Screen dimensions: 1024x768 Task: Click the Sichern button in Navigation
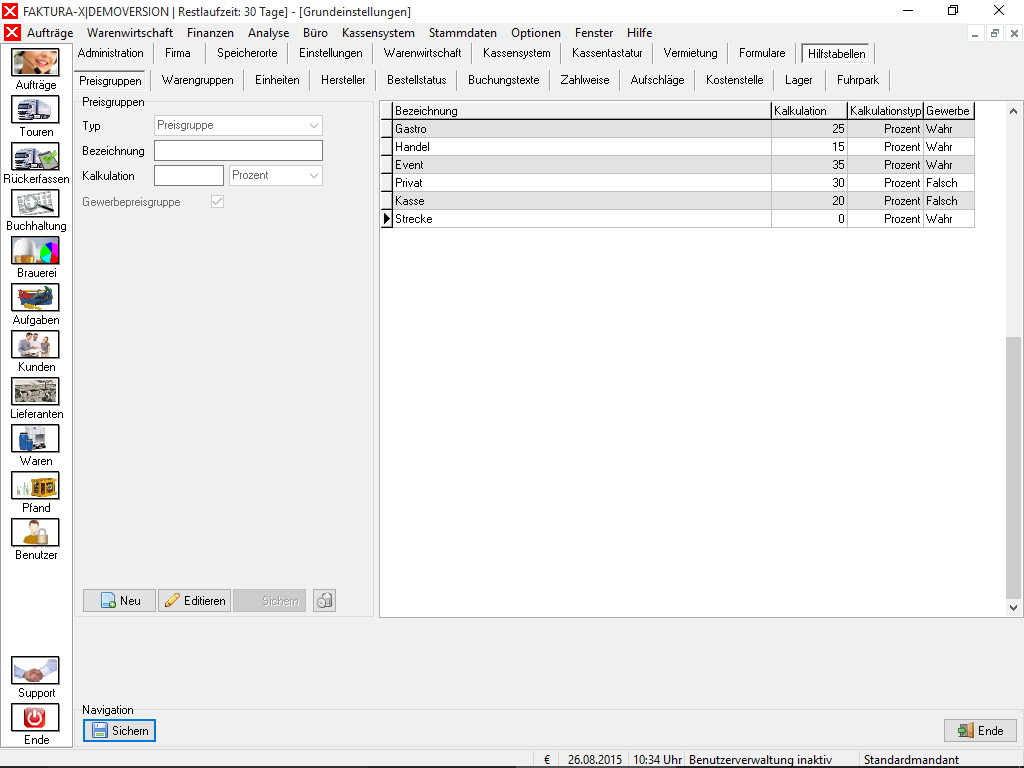[x=120, y=730]
